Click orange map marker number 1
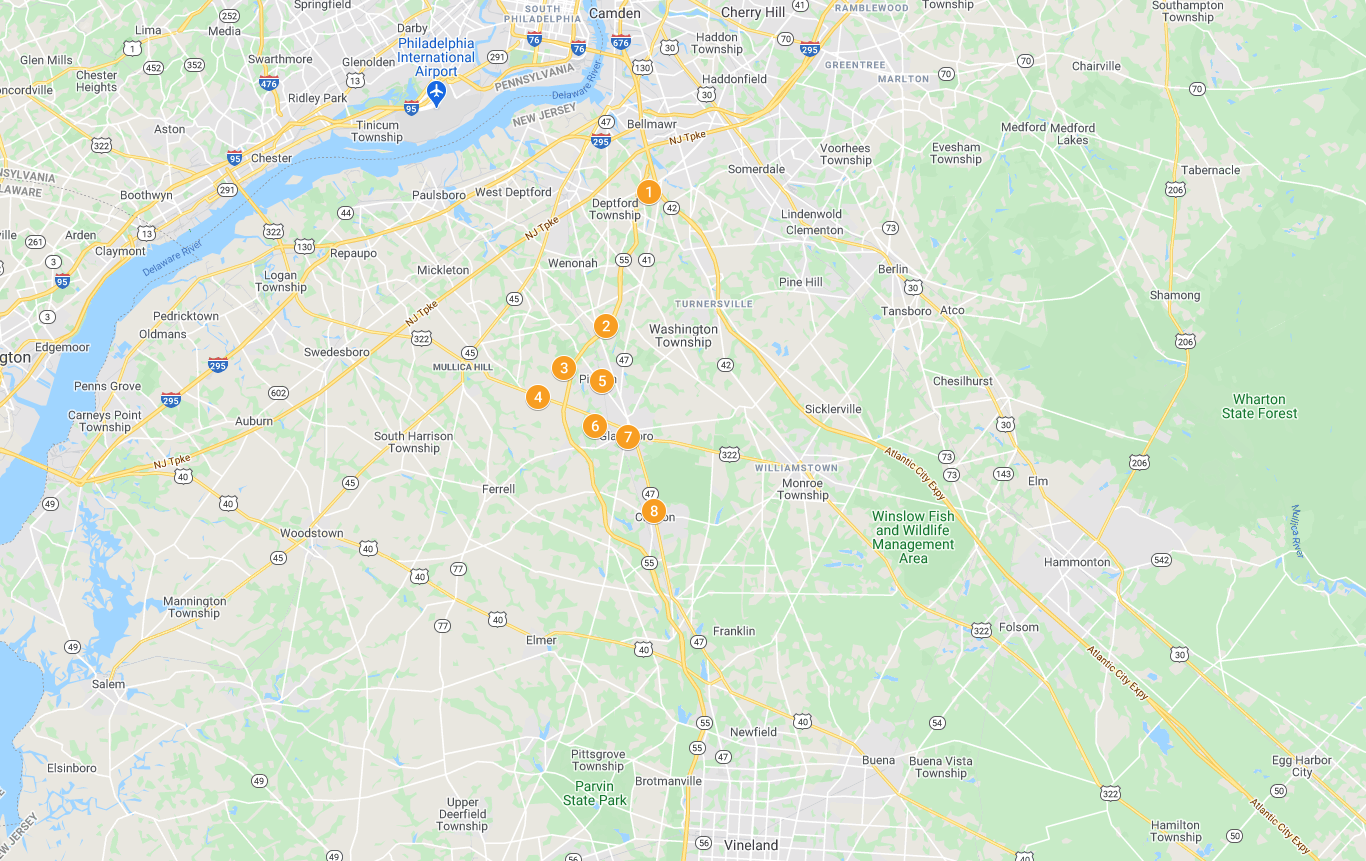 point(649,192)
